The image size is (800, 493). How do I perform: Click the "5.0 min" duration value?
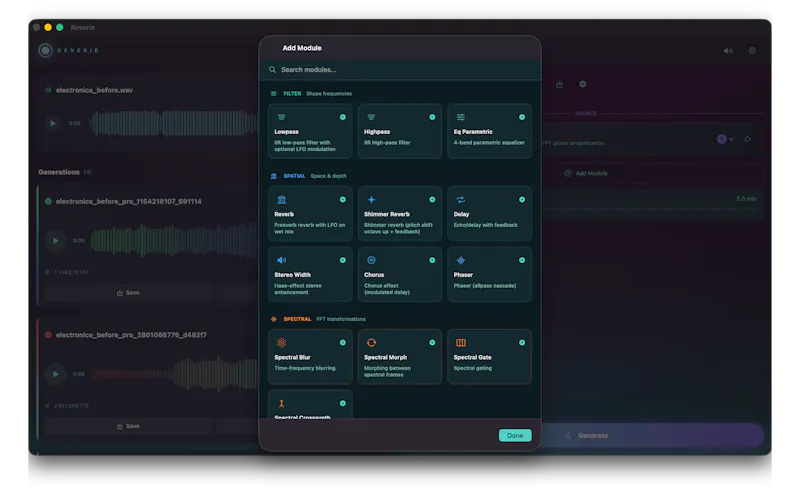coord(746,199)
